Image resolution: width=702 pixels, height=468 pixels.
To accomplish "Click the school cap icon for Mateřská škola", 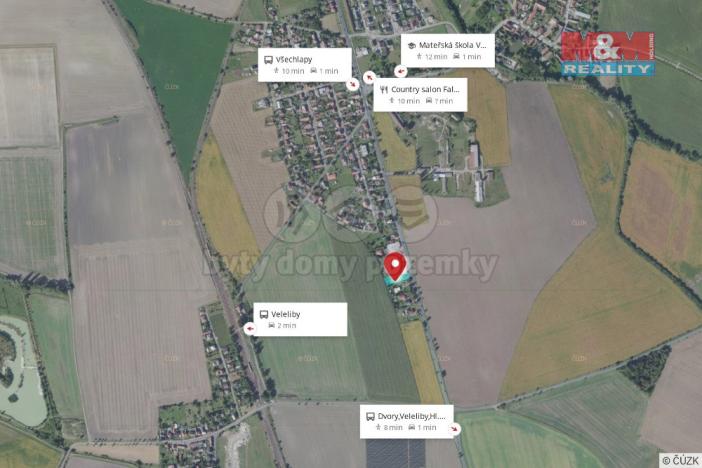I will pyautogui.click(x=411, y=45).
